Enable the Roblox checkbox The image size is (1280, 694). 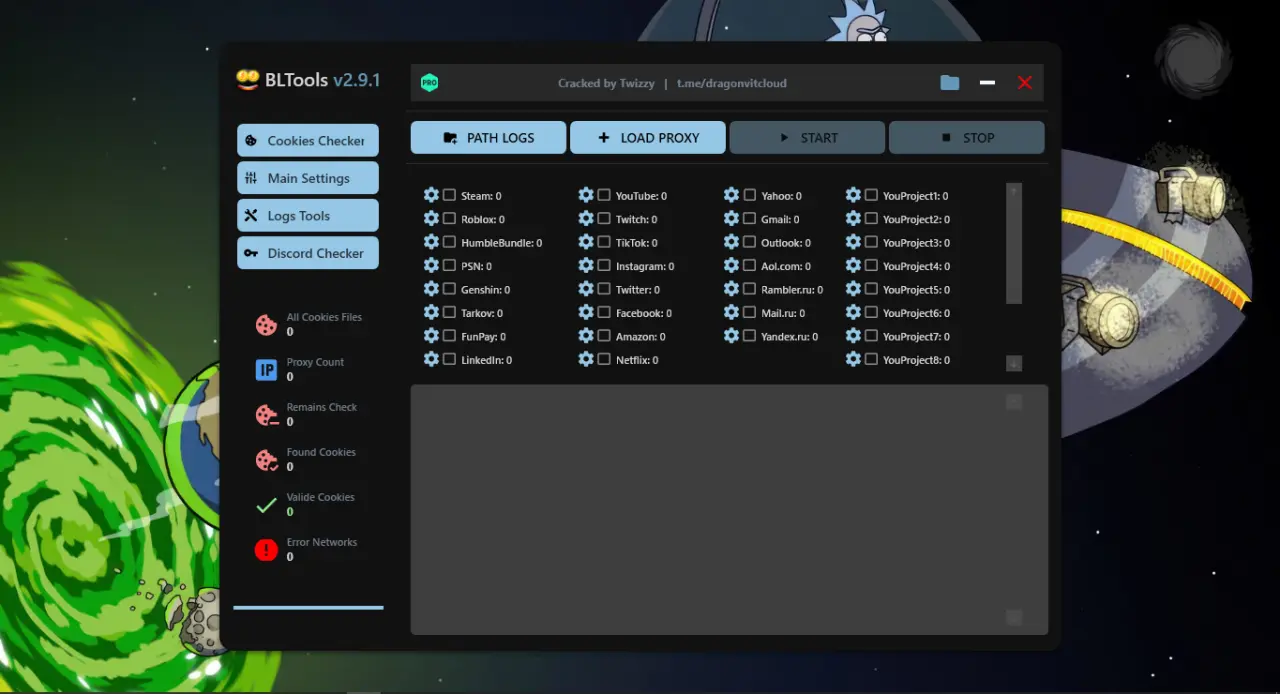click(449, 218)
